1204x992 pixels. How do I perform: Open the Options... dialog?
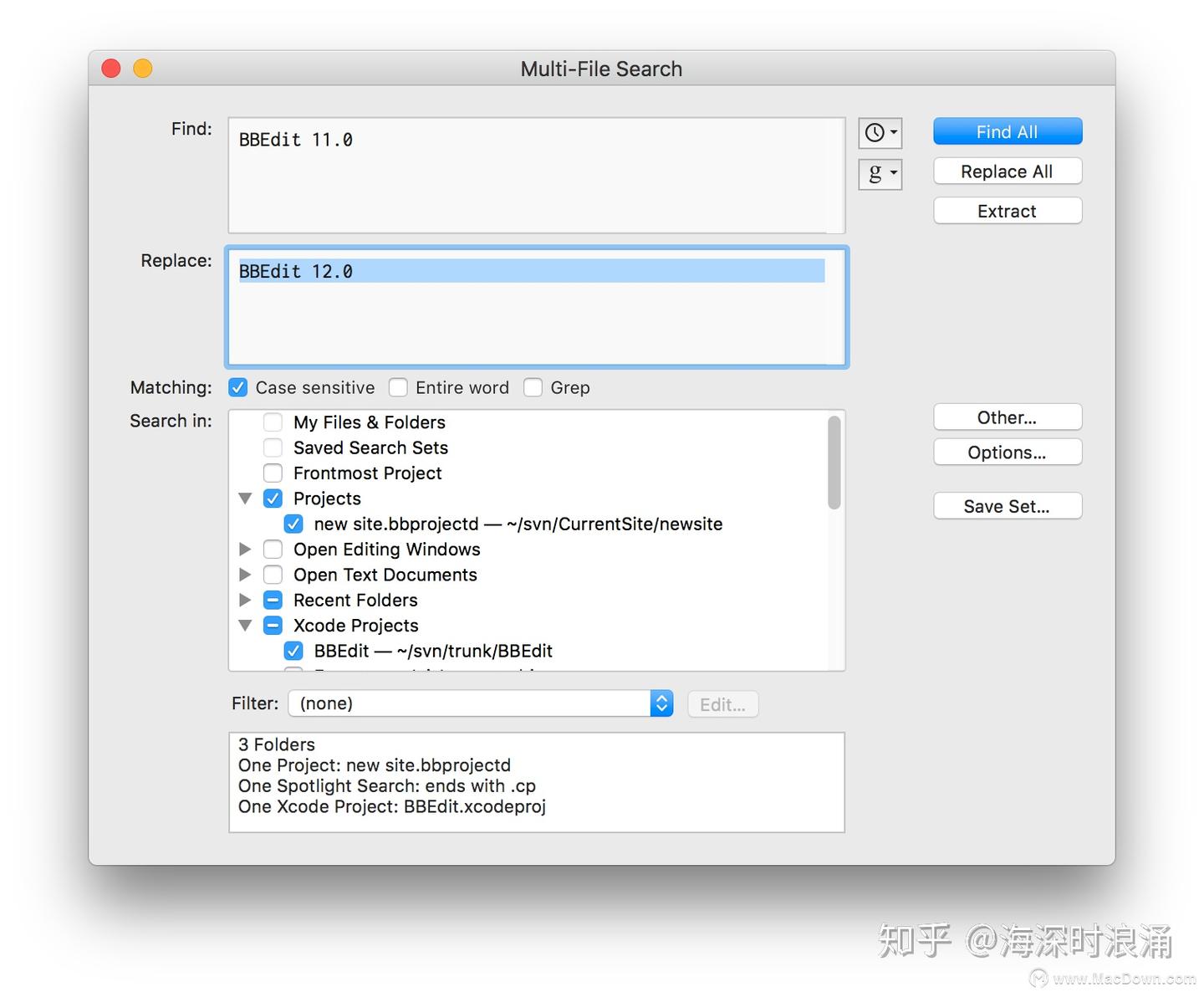click(1007, 452)
